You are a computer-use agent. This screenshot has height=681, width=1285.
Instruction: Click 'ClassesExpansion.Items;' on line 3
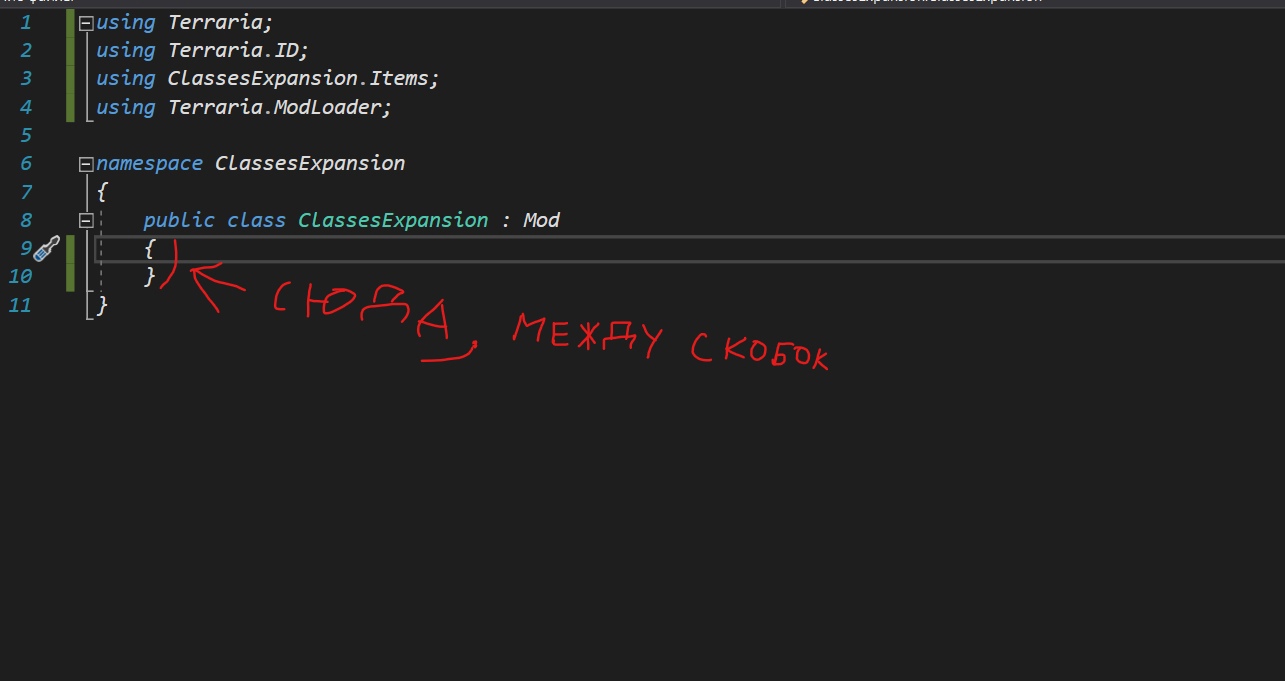tap(304, 78)
